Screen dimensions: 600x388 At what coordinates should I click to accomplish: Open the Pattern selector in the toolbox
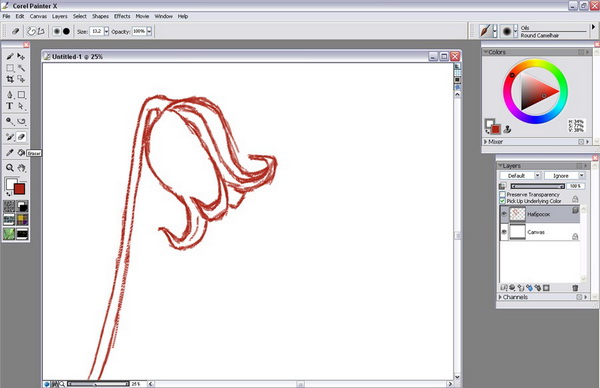[x=9, y=220]
